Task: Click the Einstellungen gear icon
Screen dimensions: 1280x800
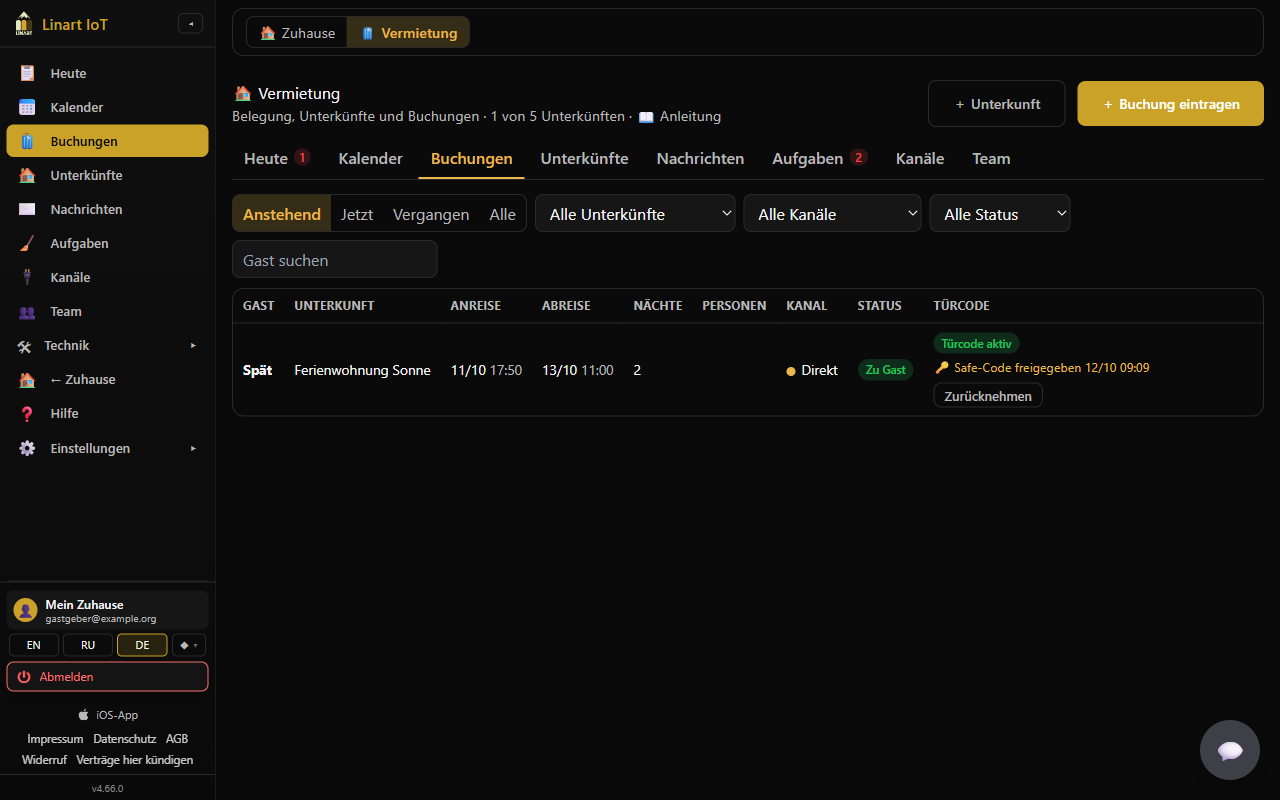Action: click(27, 448)
